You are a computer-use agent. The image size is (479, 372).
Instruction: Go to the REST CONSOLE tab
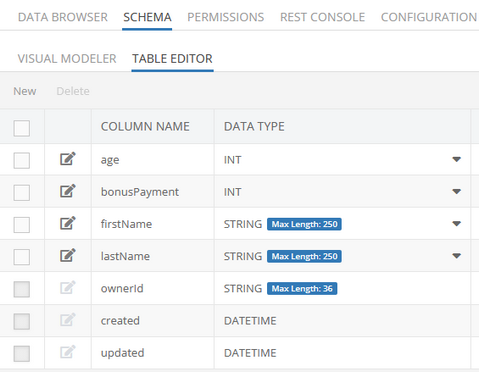tap(322, 17)
